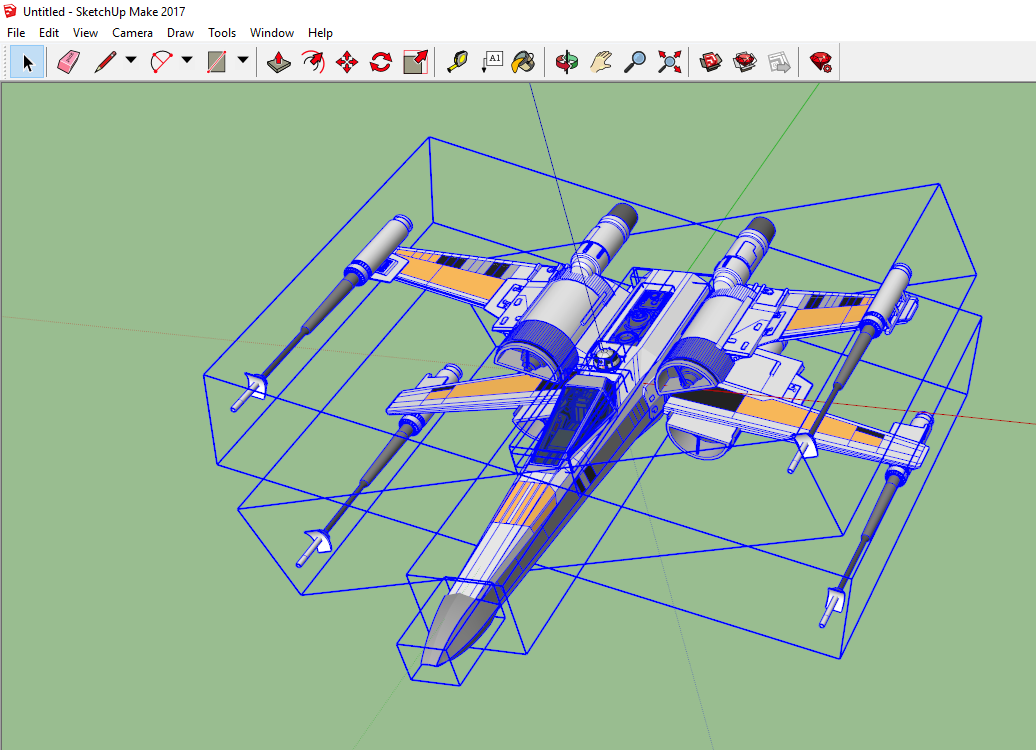The height and width of the screenshot is (750, 1036).
Task: Choose the Pan hand tool
Action: pyautogui.click(x=601, y=62)
